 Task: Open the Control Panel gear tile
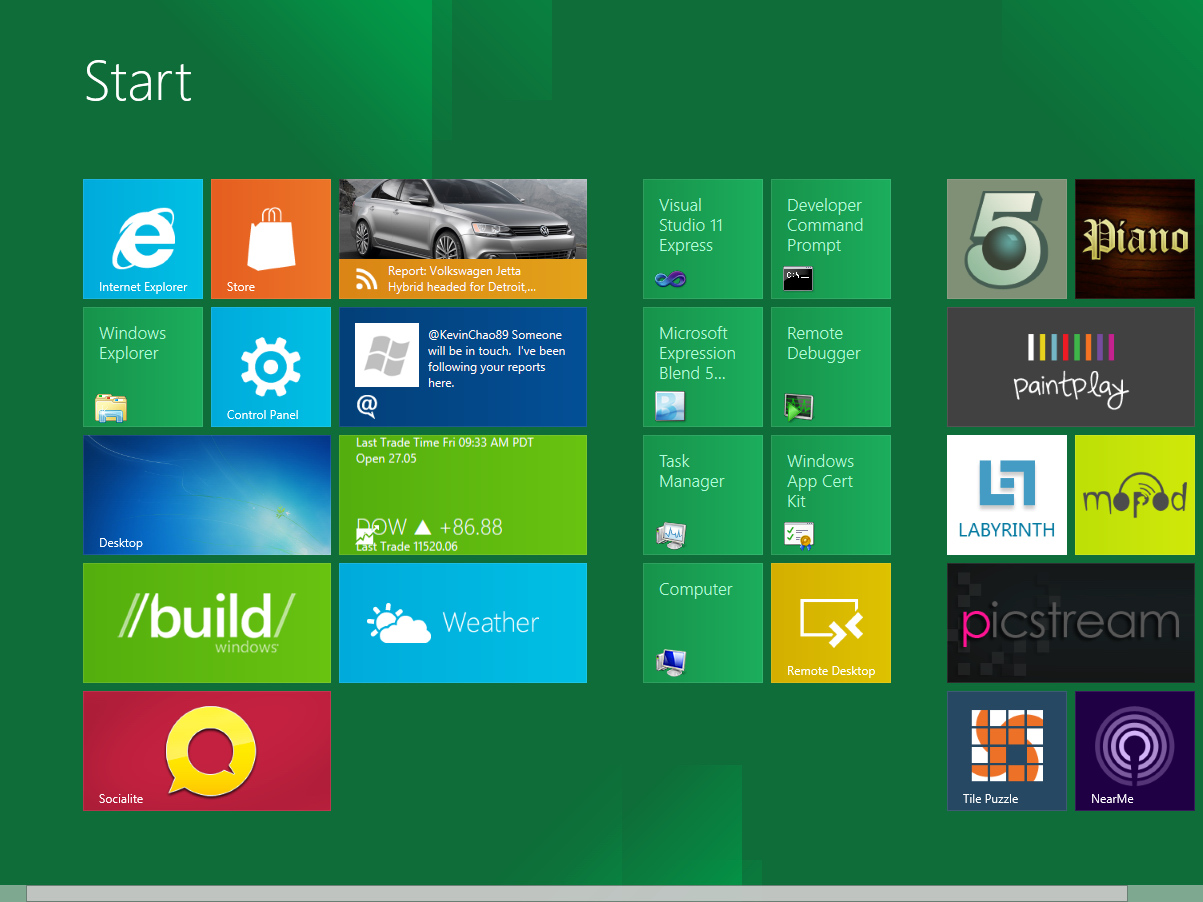click(271, 367)
